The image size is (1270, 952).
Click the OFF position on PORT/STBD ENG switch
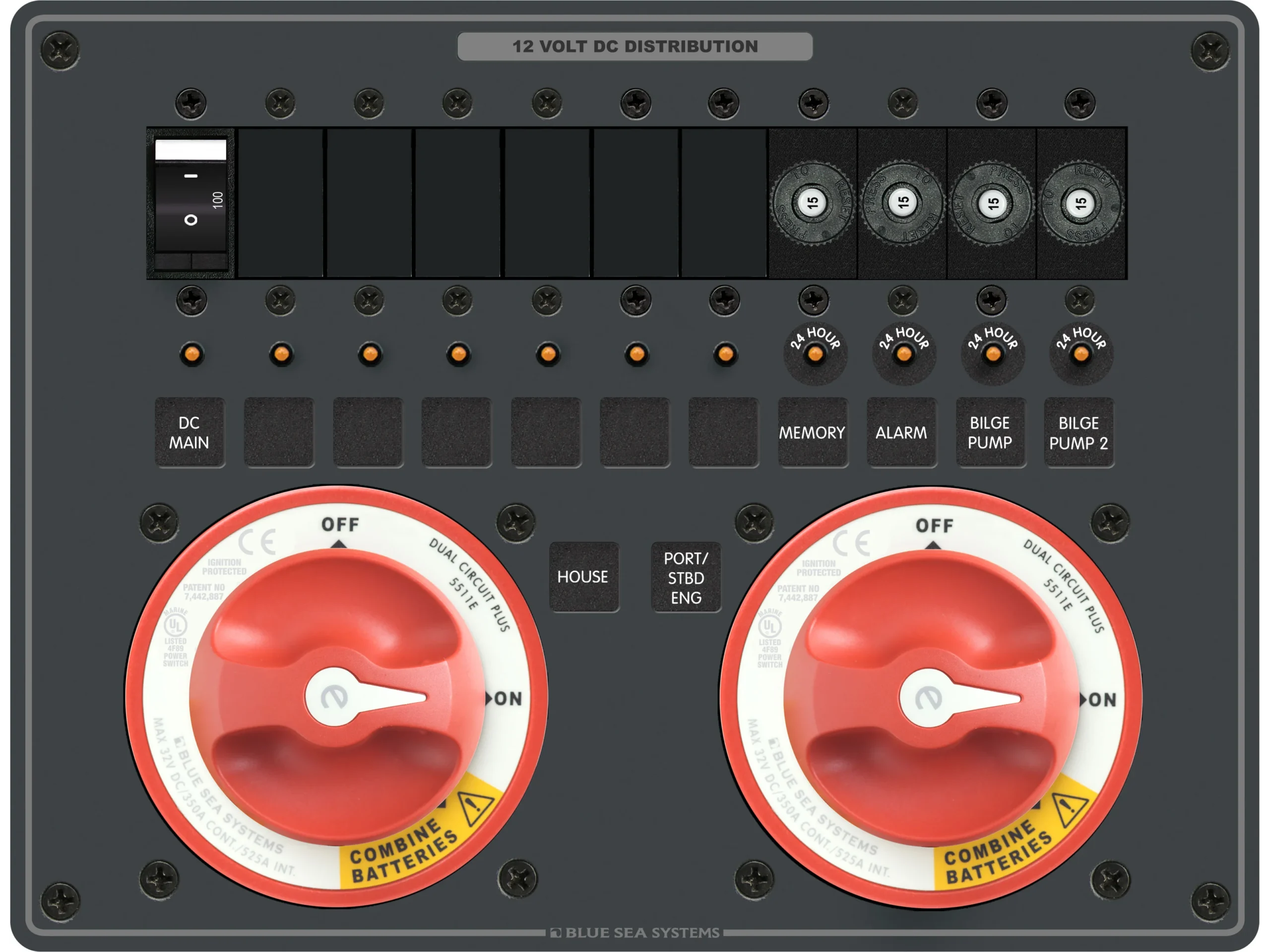(x=934, y=526)
